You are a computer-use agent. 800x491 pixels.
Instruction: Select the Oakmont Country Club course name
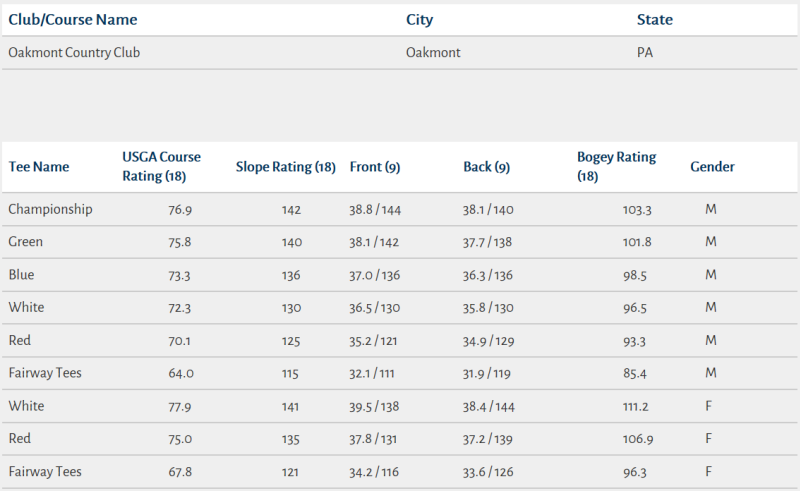[x=74, y=53]
